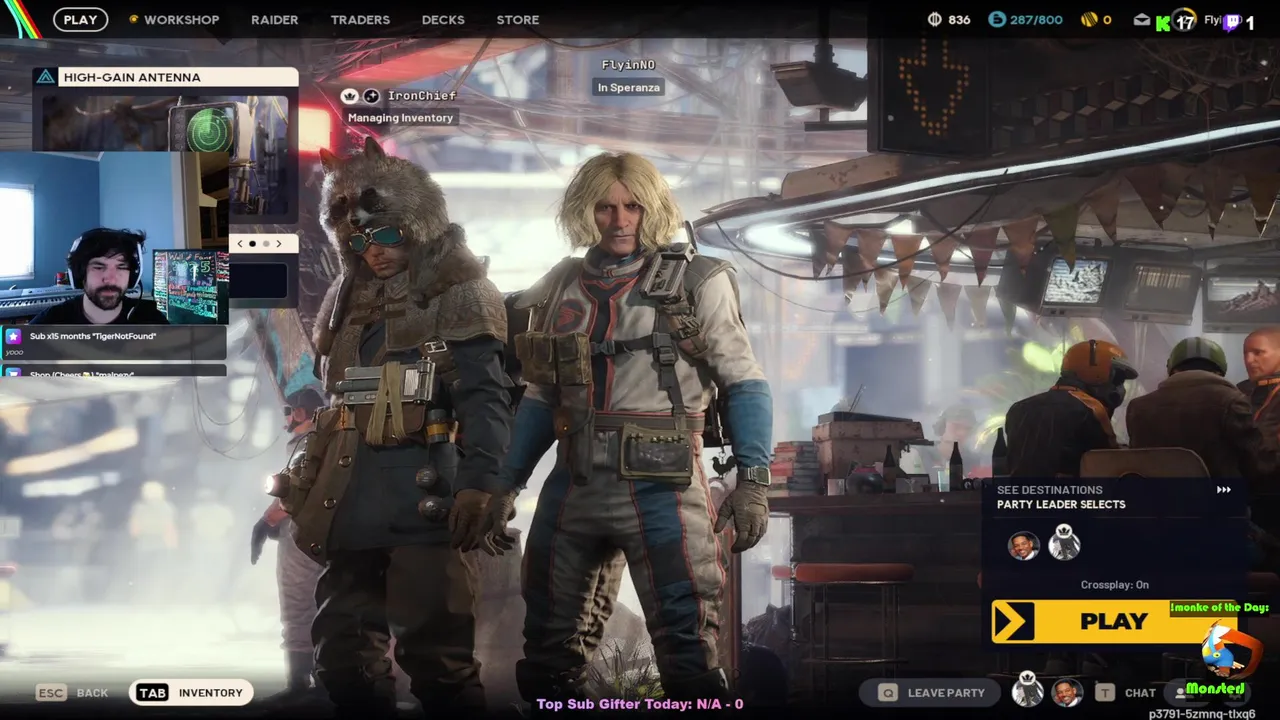Click second member avatar in bottom bar

(x=1067, y=692)
